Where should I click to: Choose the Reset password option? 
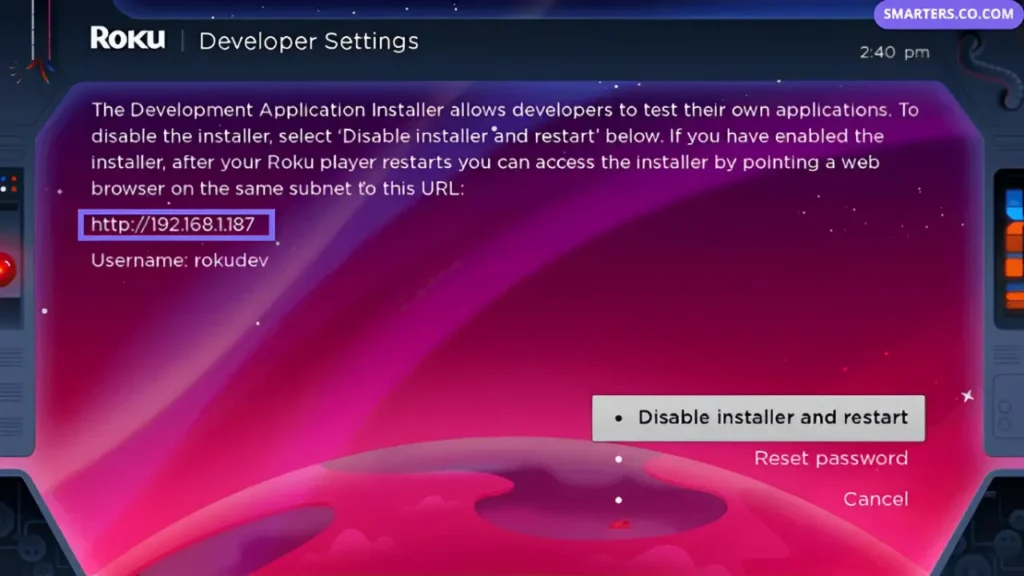coord(831,458)
